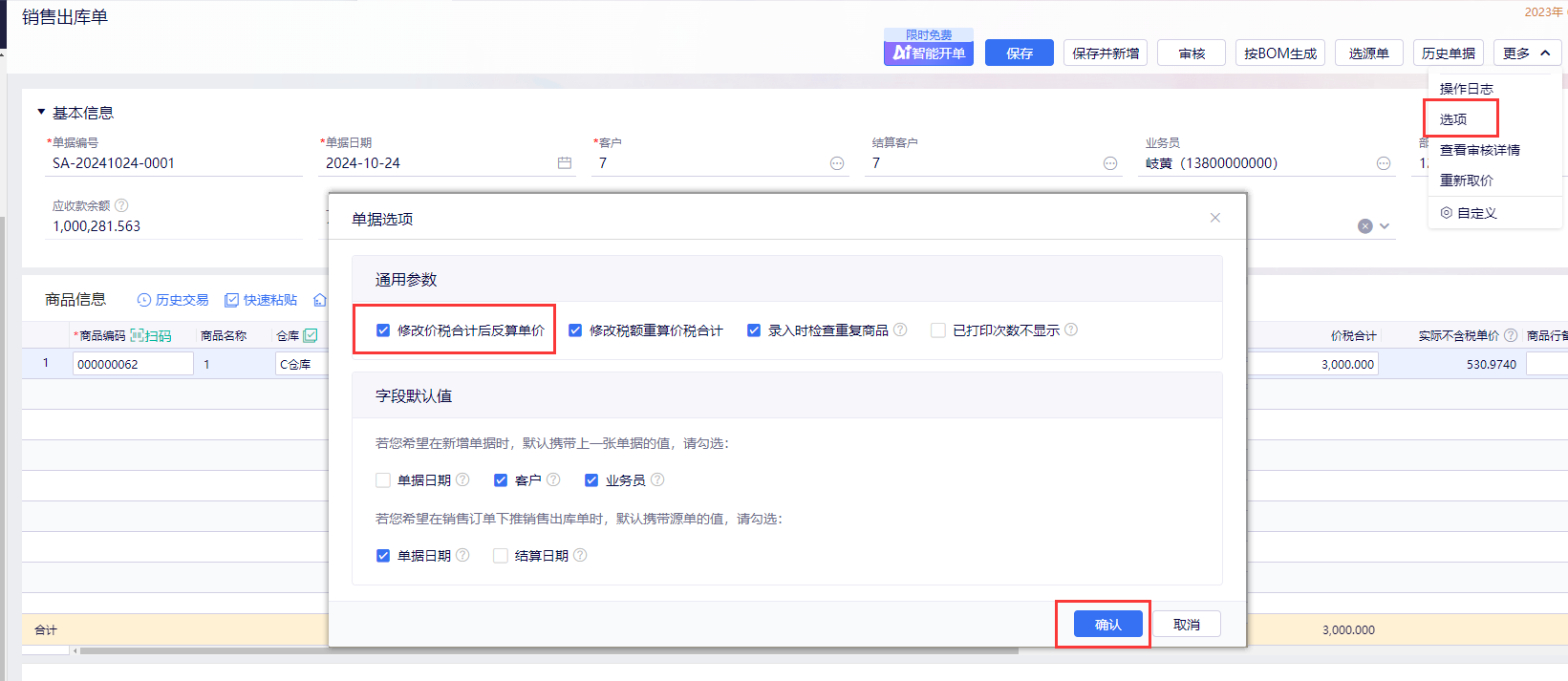Click help icon beside 实际不含税单价 column
Viewport: 1568px width, 681px height.
[x=1511, y=335]
